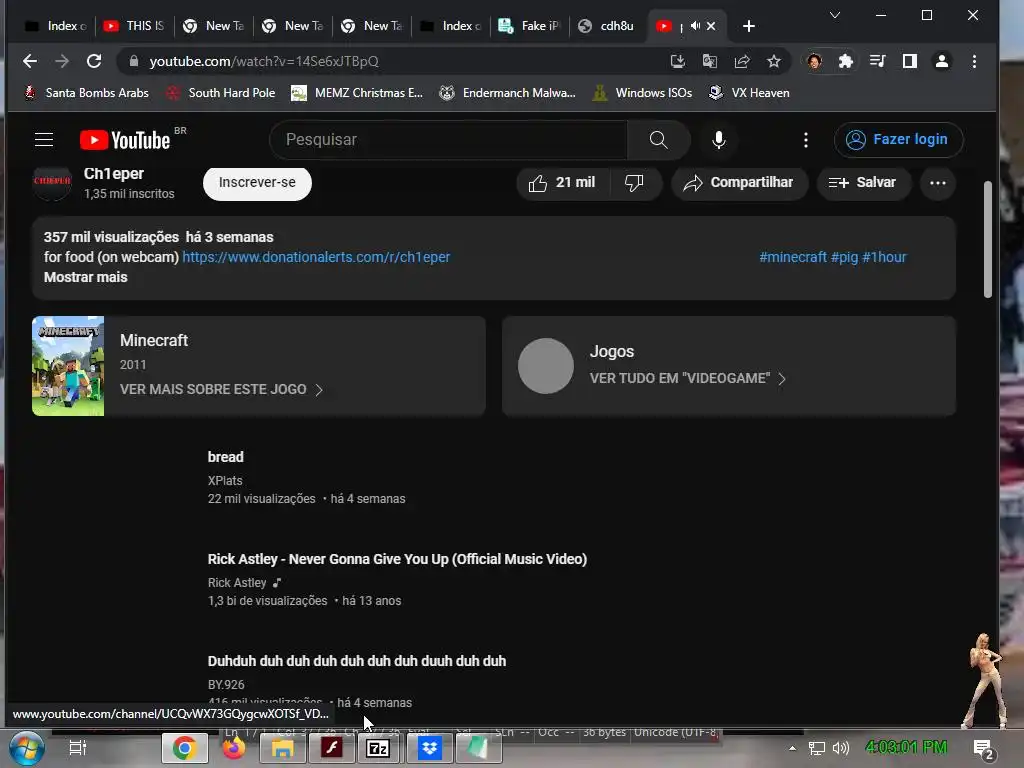Bookmark this page with star
This screenshot has width=1024, height=768.
point(774,61)
